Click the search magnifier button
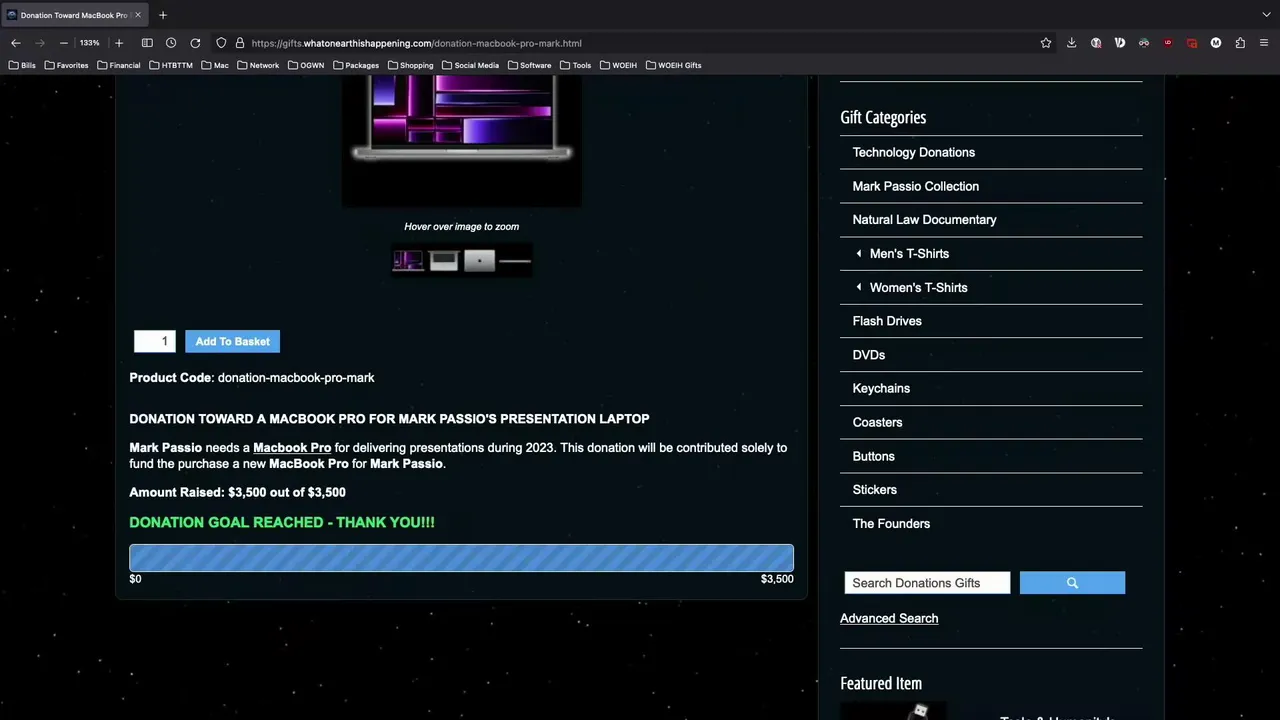This screenshot has width=1280, height=720. [x=1072, y=583]
